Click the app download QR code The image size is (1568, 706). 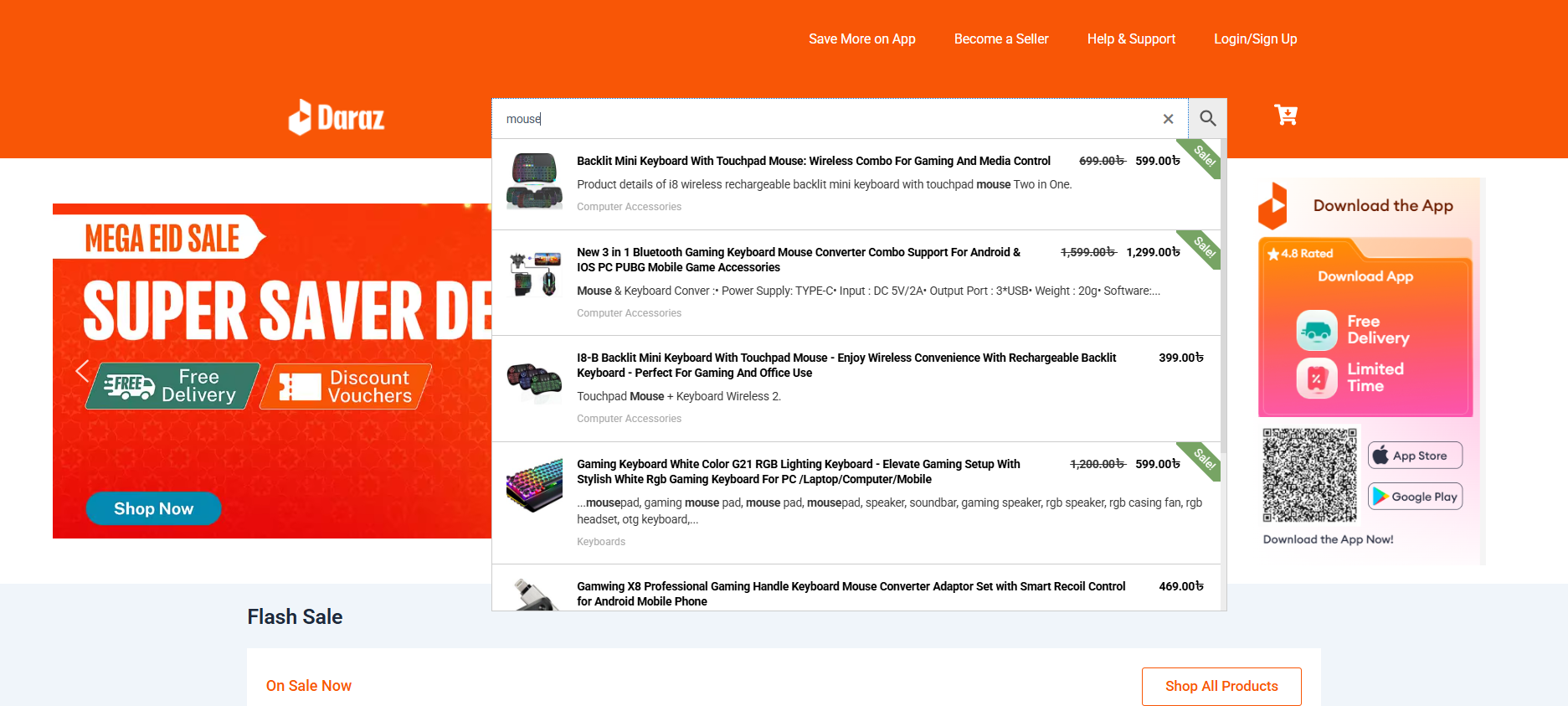coord(1309,475)
